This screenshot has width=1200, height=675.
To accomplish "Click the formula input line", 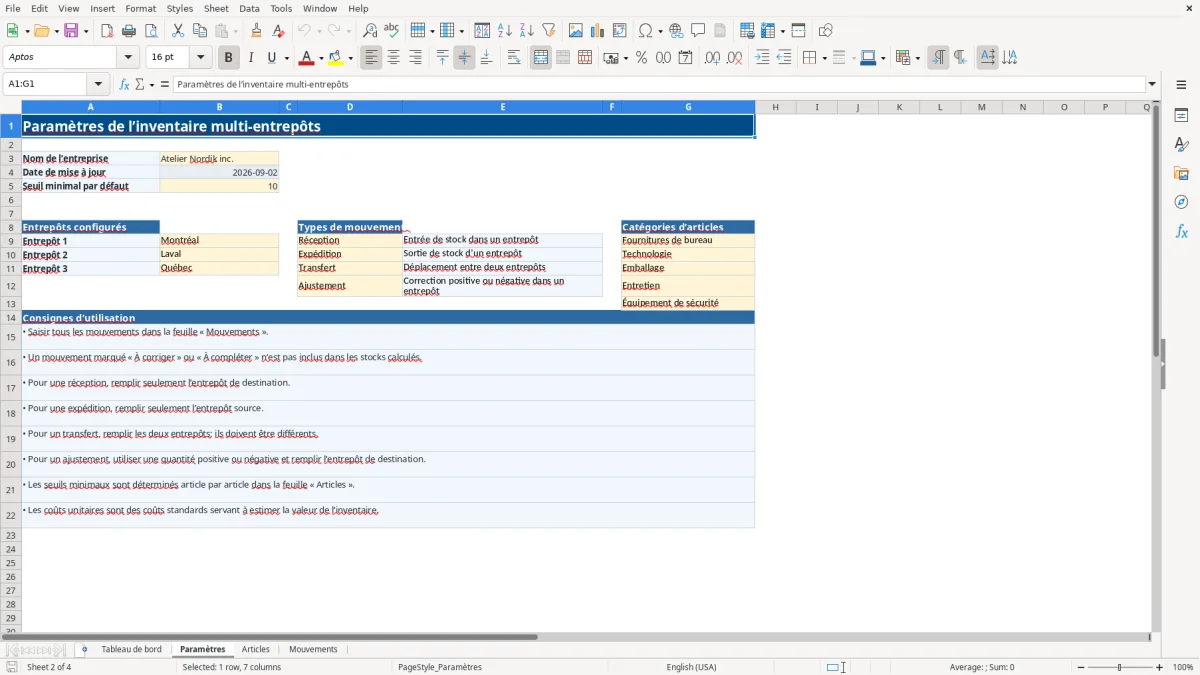I will click(659, 84).
